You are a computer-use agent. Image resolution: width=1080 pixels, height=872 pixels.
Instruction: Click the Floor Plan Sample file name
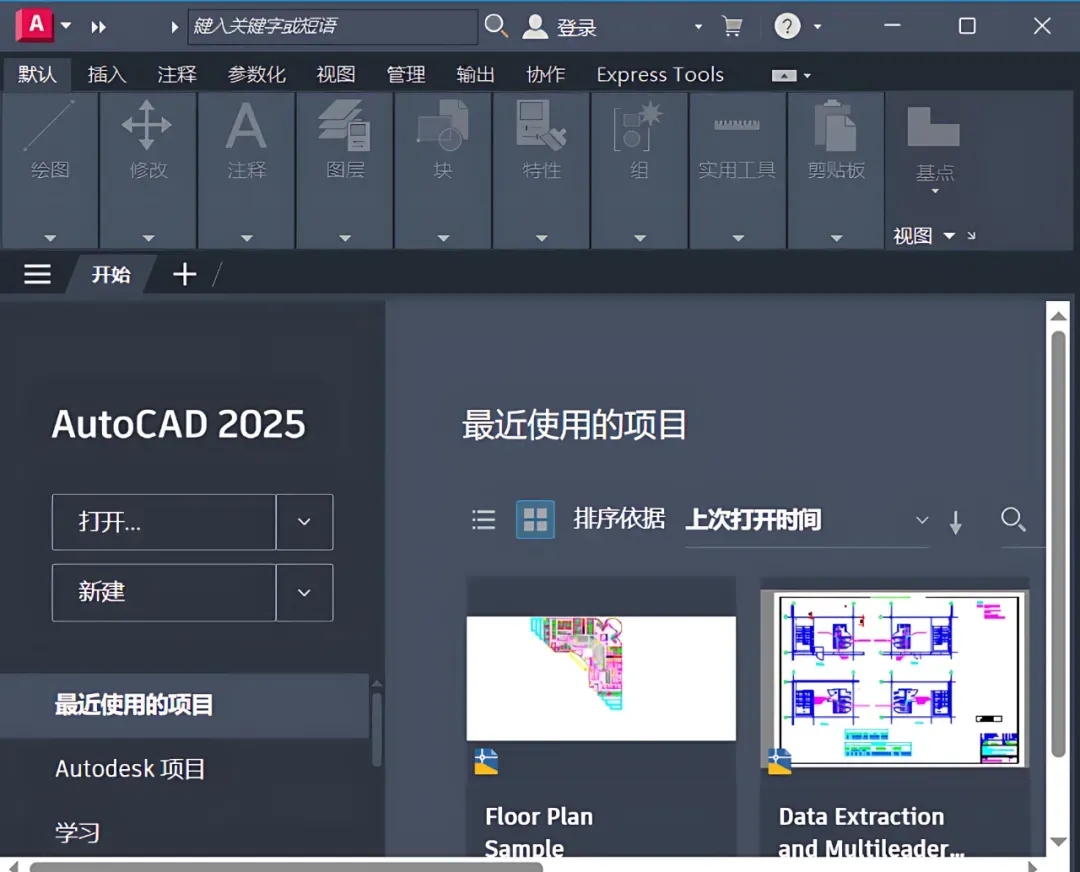coord(539,832)
